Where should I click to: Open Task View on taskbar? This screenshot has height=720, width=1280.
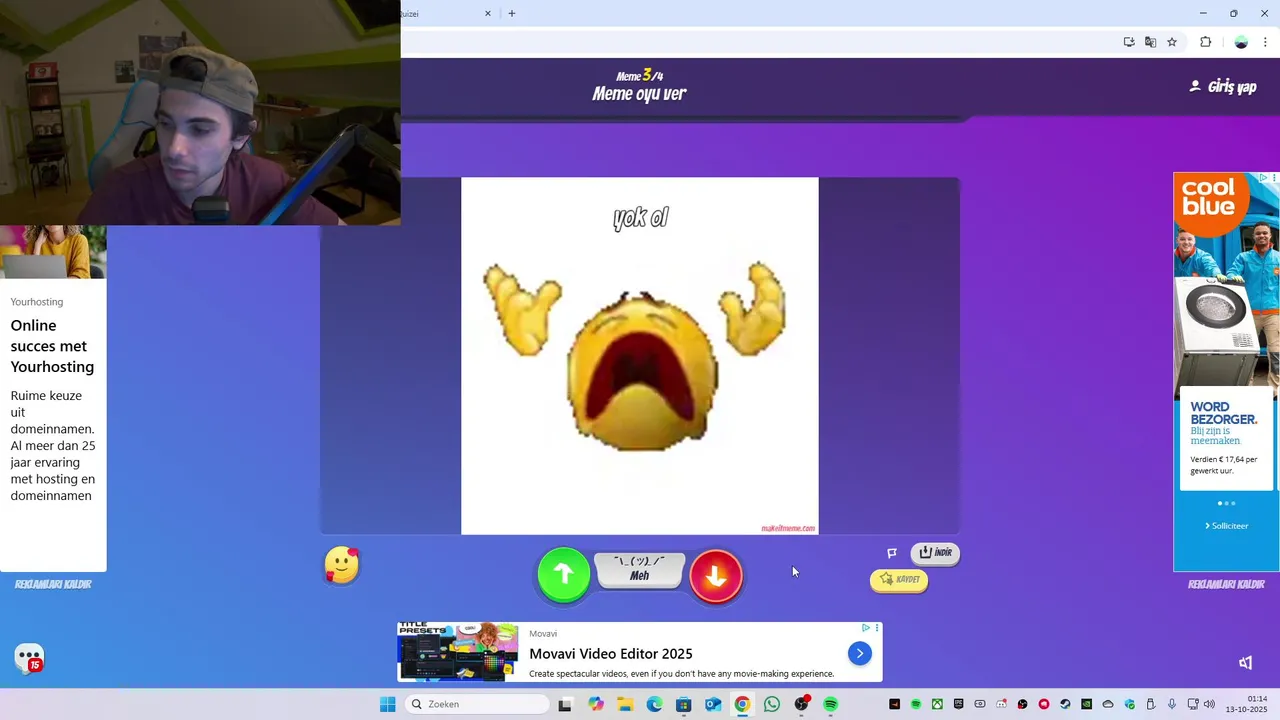(x=565, y=704)
